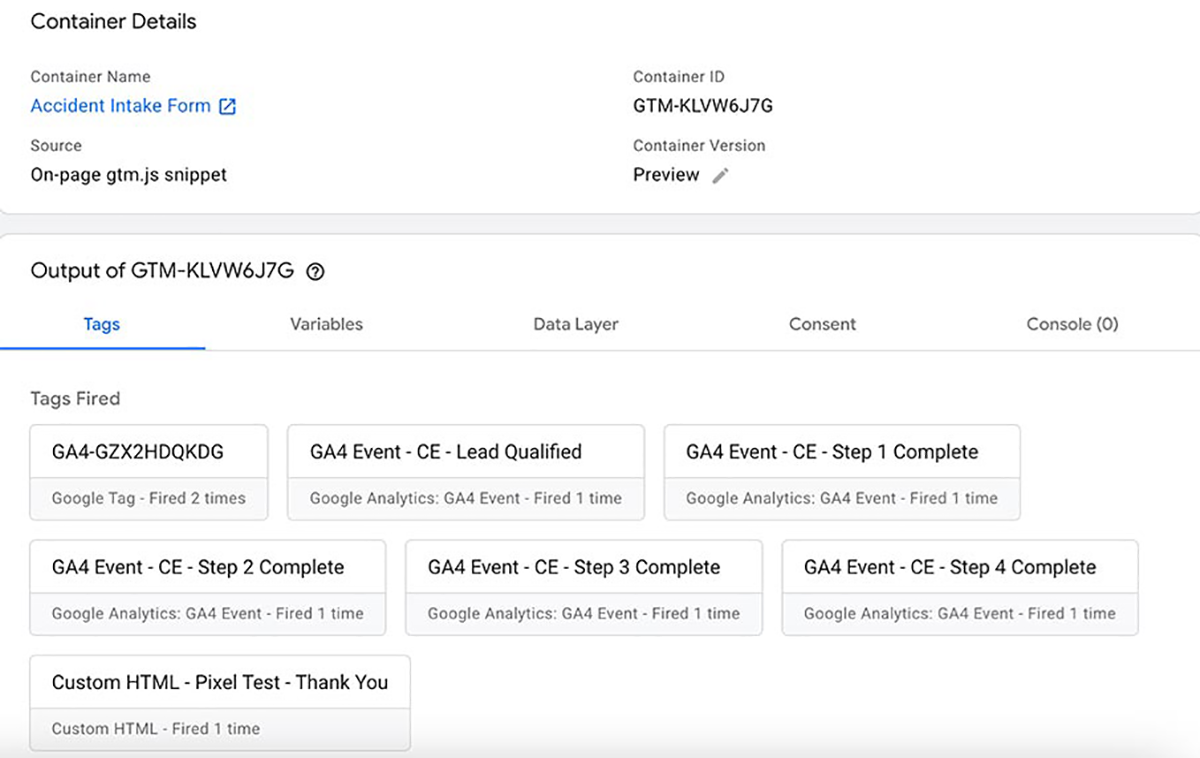Click the Container ID value GTM-KLVW6J7G
Viewport: 1200px width, 758px height.
[703, 106]
